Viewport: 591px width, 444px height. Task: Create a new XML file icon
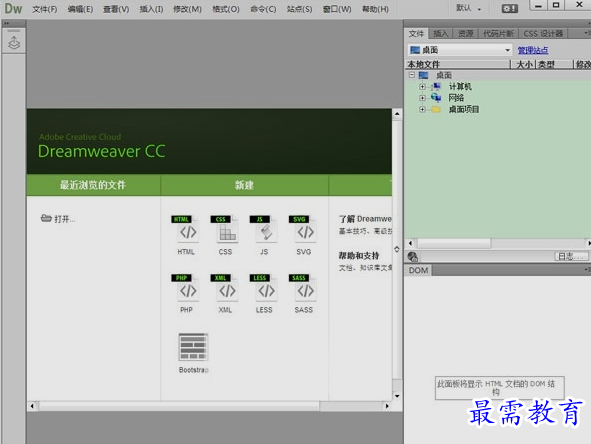pyautogui.click(x=224, y=288)
